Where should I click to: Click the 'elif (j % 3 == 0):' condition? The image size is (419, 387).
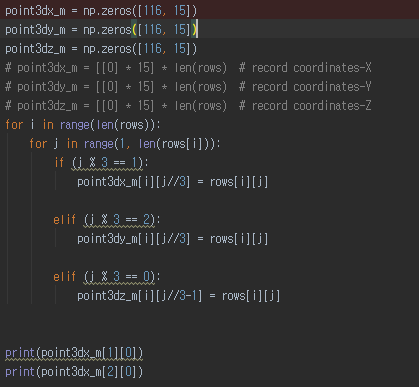[x=107, y=277]
